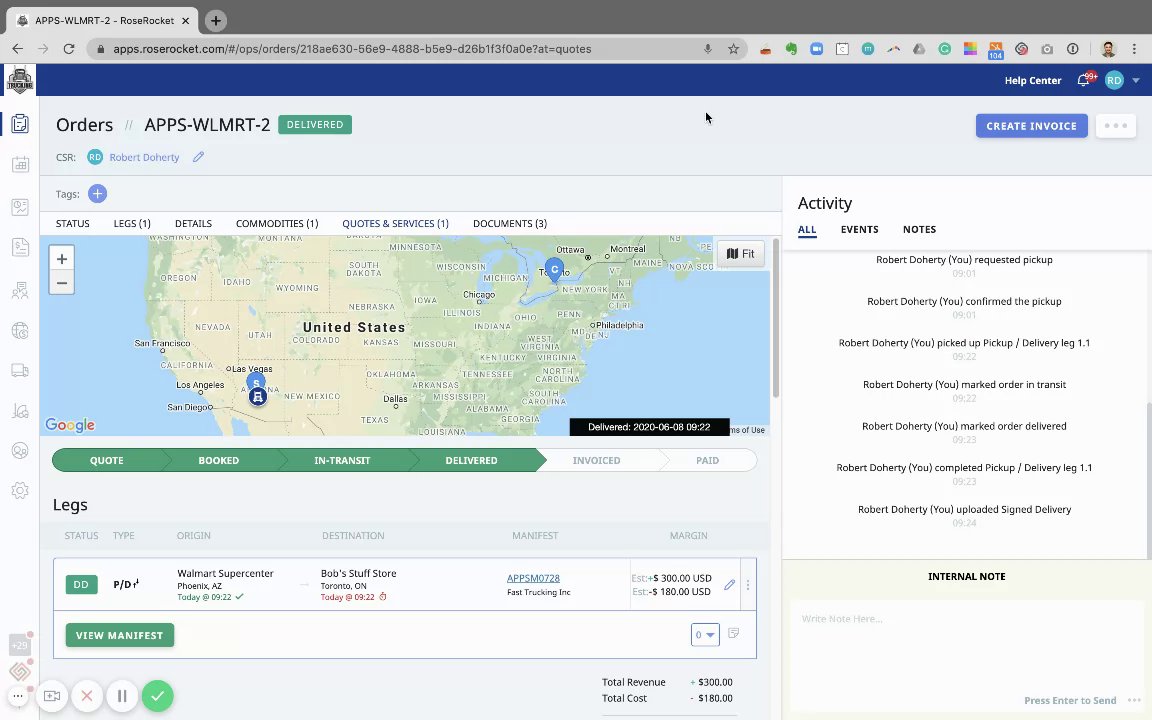Image resolution: width=1152 pixels, height=720 pixels.
Task: Pause the screen recording
Action: 122,696
